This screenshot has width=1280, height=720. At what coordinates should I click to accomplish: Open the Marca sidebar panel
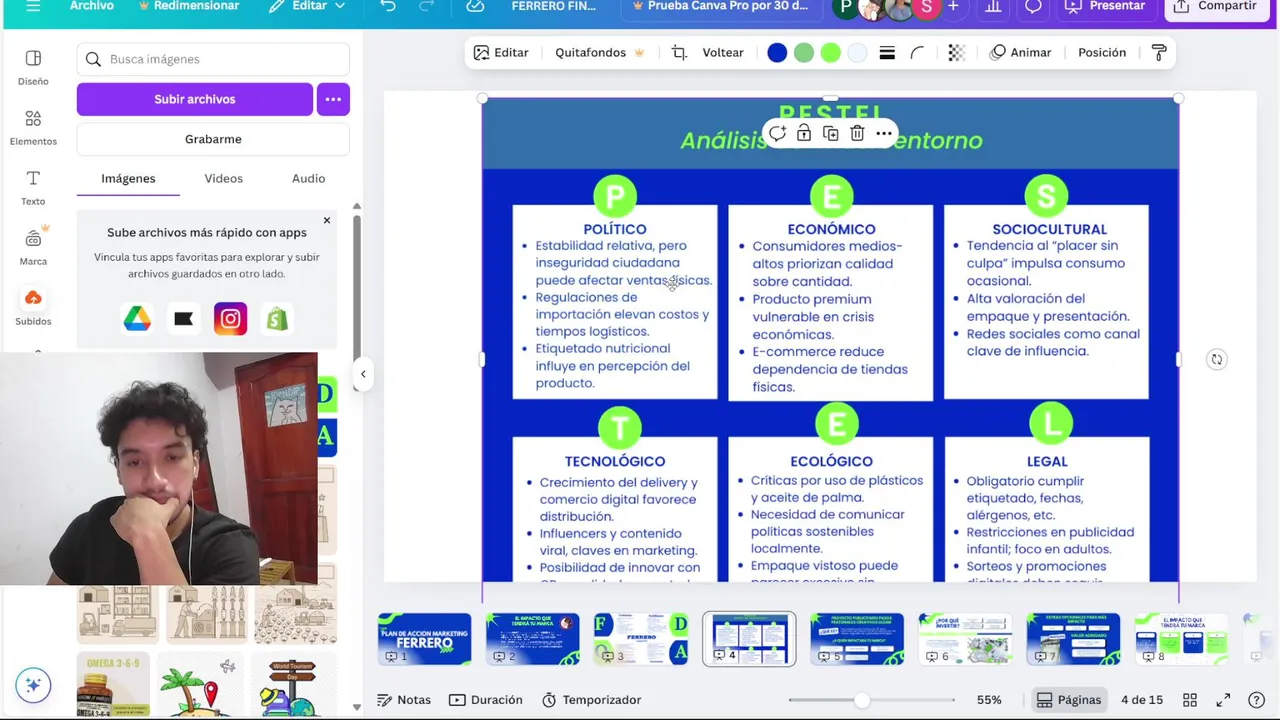pyautogui.click(x=33, y=248)
